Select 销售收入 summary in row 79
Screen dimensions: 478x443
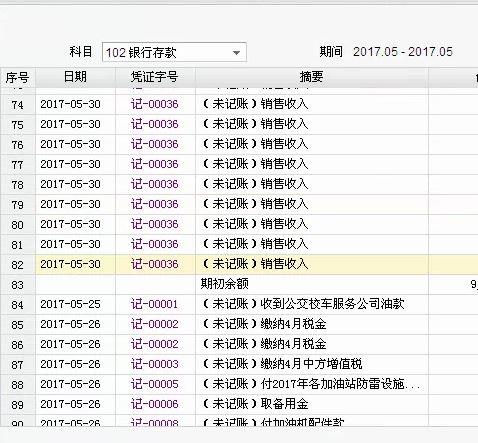(x=284, y=204)
